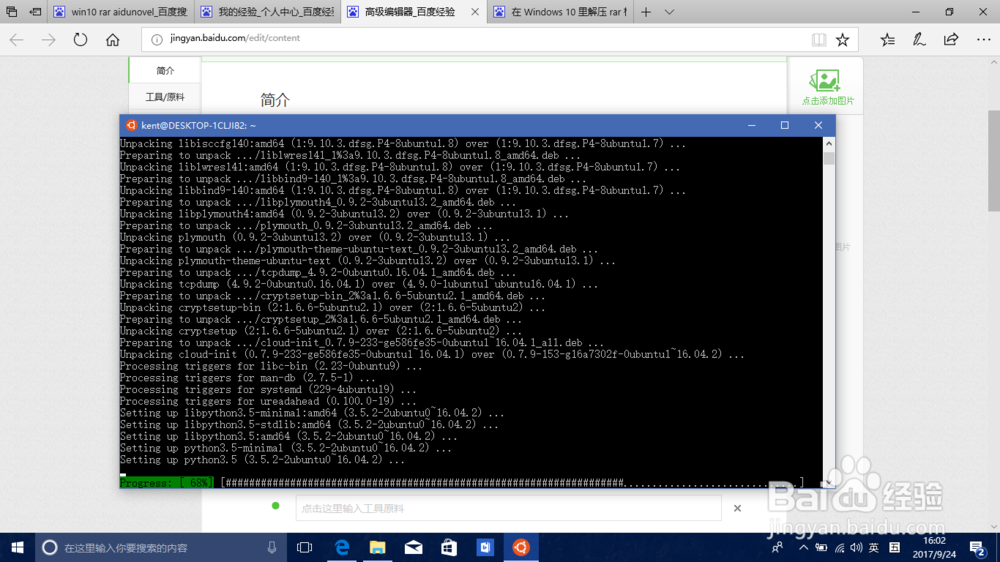The width and height of the screenshot is (1000, 562).
Task: Go forward in Edge browser
Action: click(48, 40)
